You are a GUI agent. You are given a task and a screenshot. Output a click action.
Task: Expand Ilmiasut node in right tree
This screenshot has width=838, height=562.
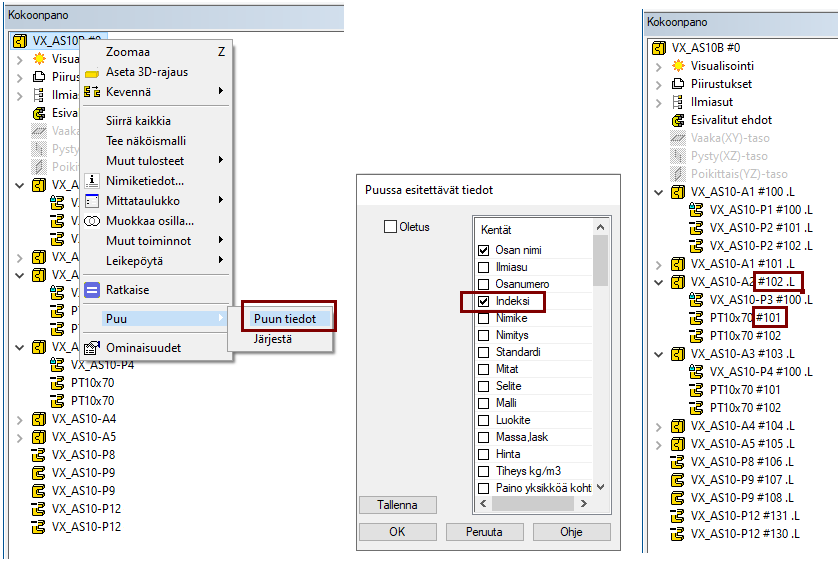pyautogui.click(x=658, y=103)
